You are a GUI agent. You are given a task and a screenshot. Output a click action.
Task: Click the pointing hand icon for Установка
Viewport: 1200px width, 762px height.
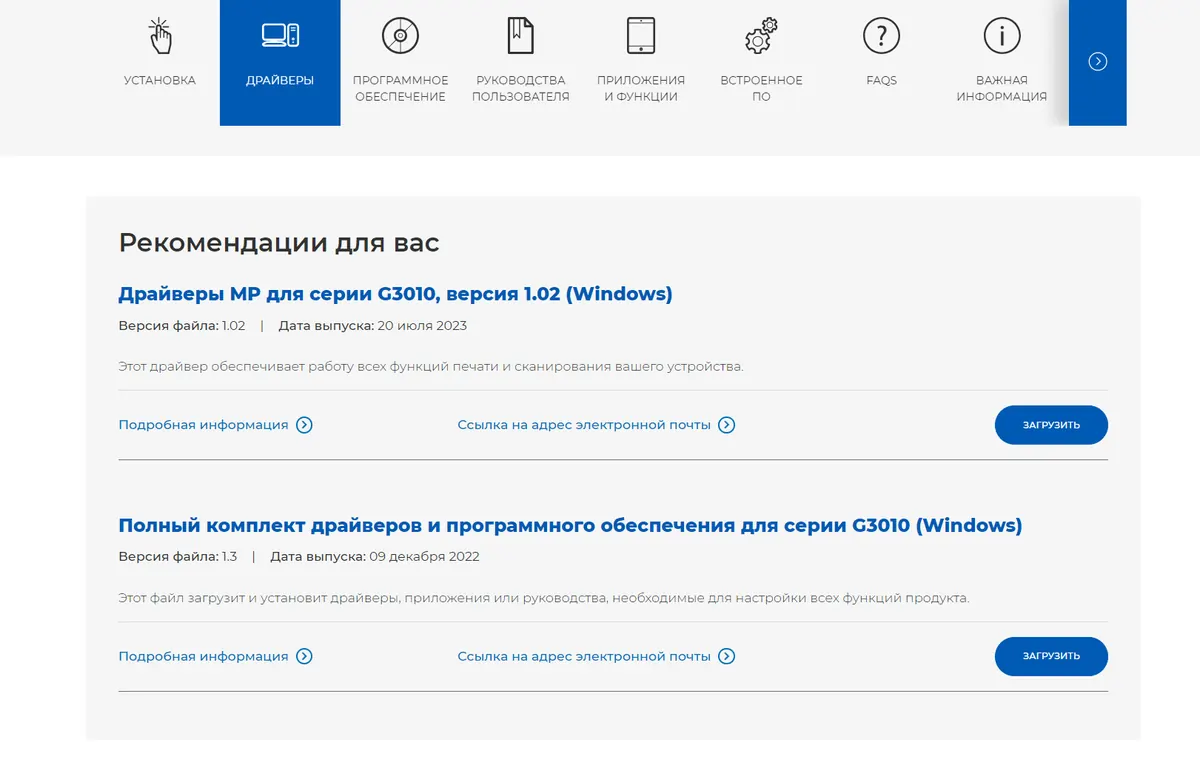click(160, 36)
